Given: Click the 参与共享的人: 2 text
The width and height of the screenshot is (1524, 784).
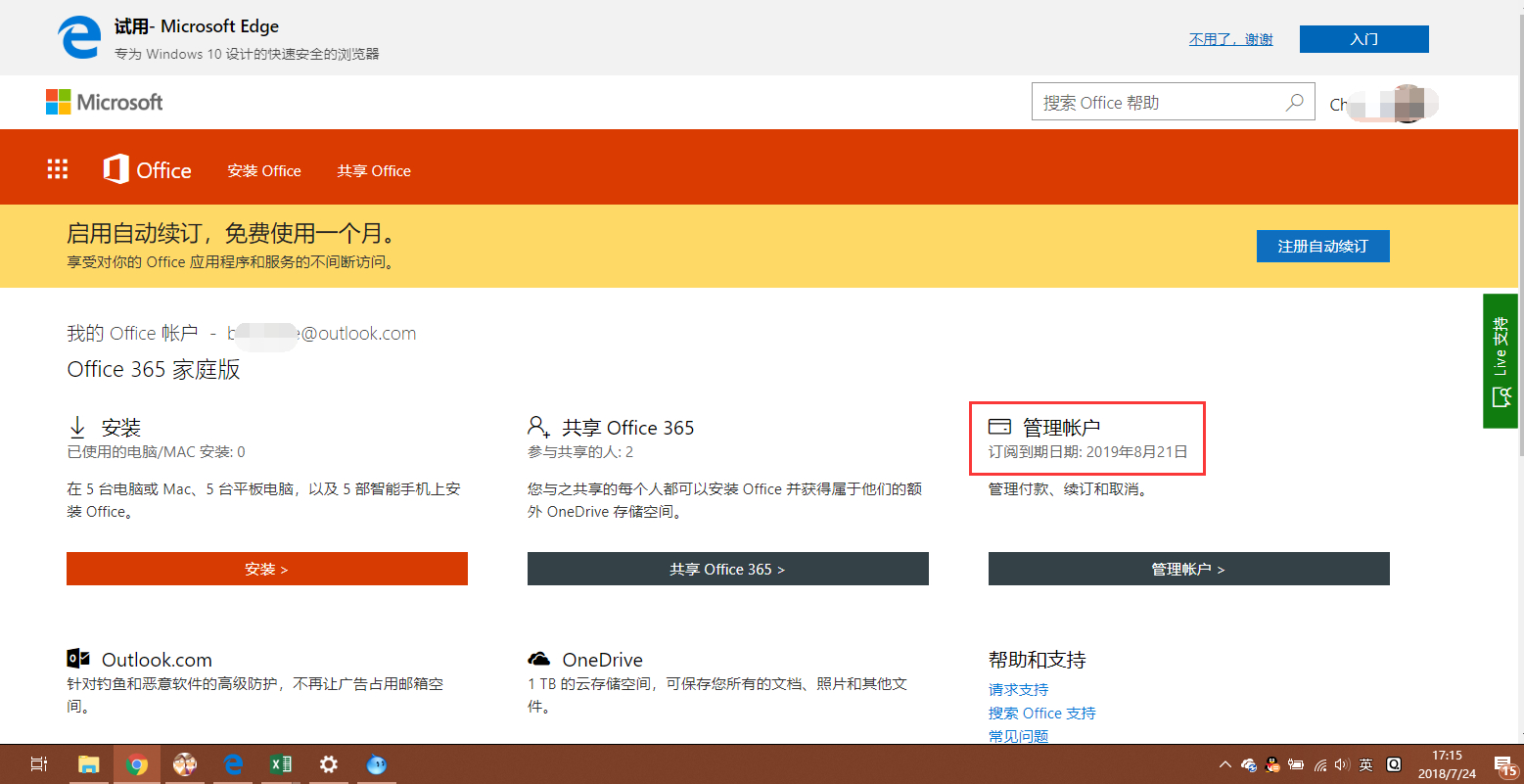Looking at the screenshot, I should click(580, 452).
